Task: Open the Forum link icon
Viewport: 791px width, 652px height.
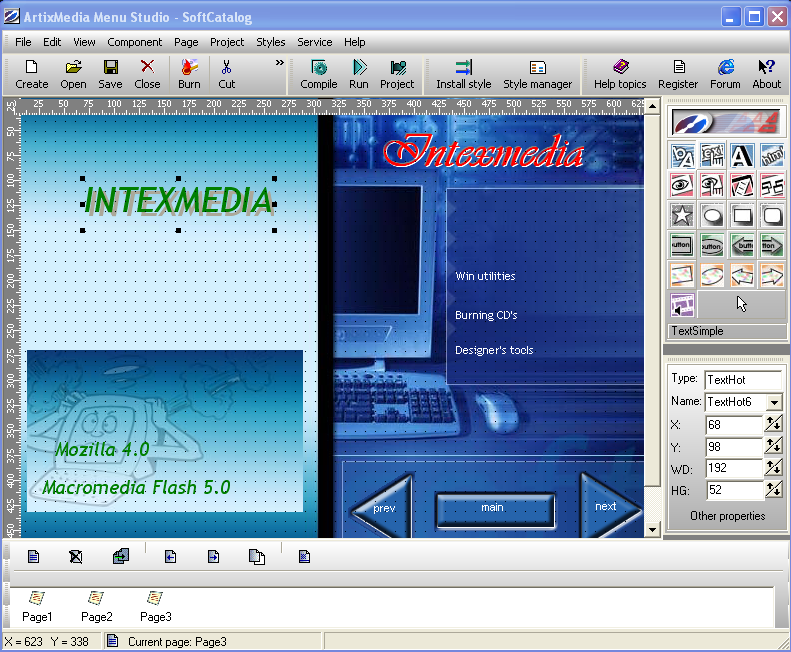Action: pyautogui.click(x=725, y=74)
